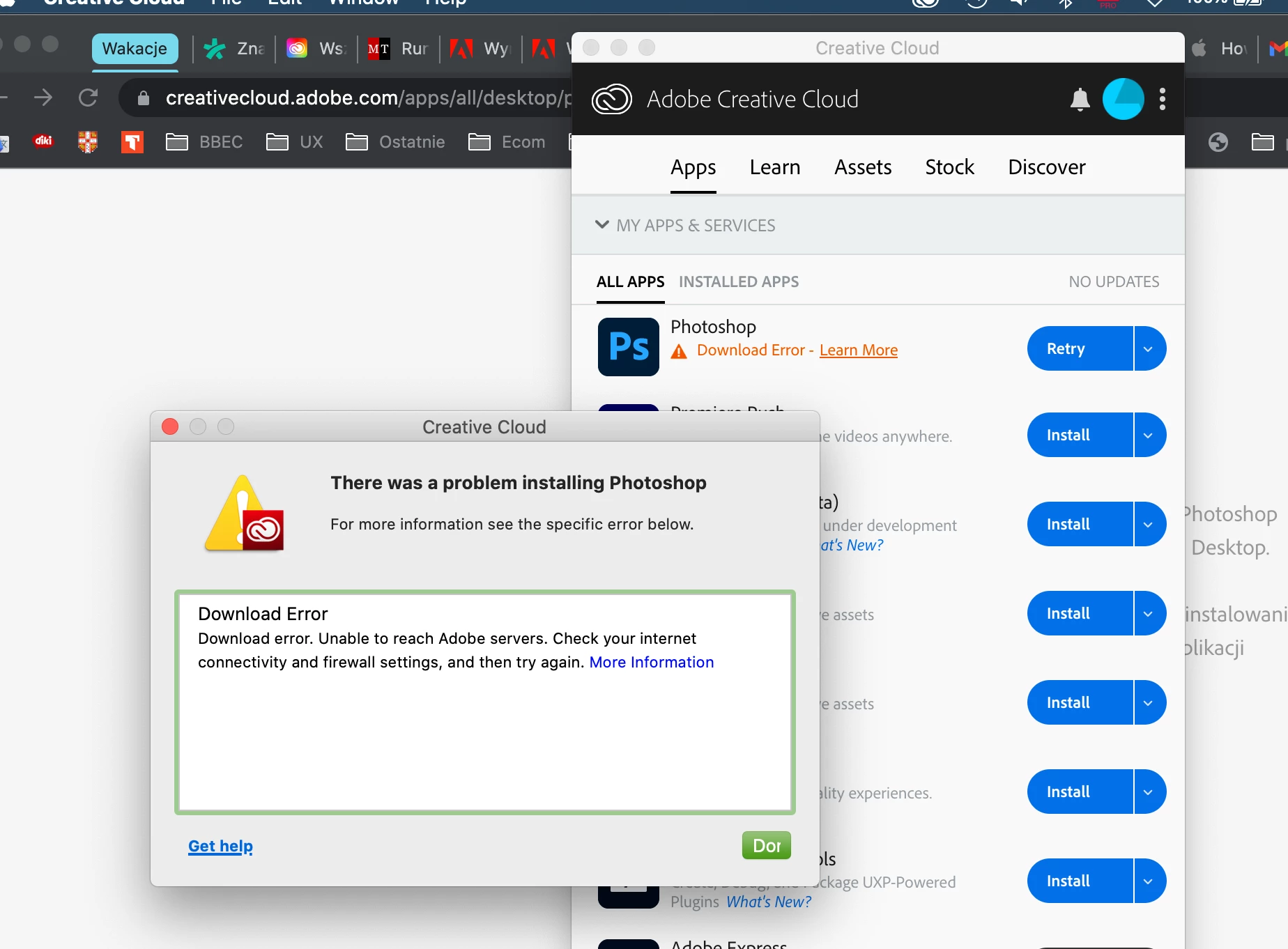Open the UX bookmarks folder

[294, 142]
